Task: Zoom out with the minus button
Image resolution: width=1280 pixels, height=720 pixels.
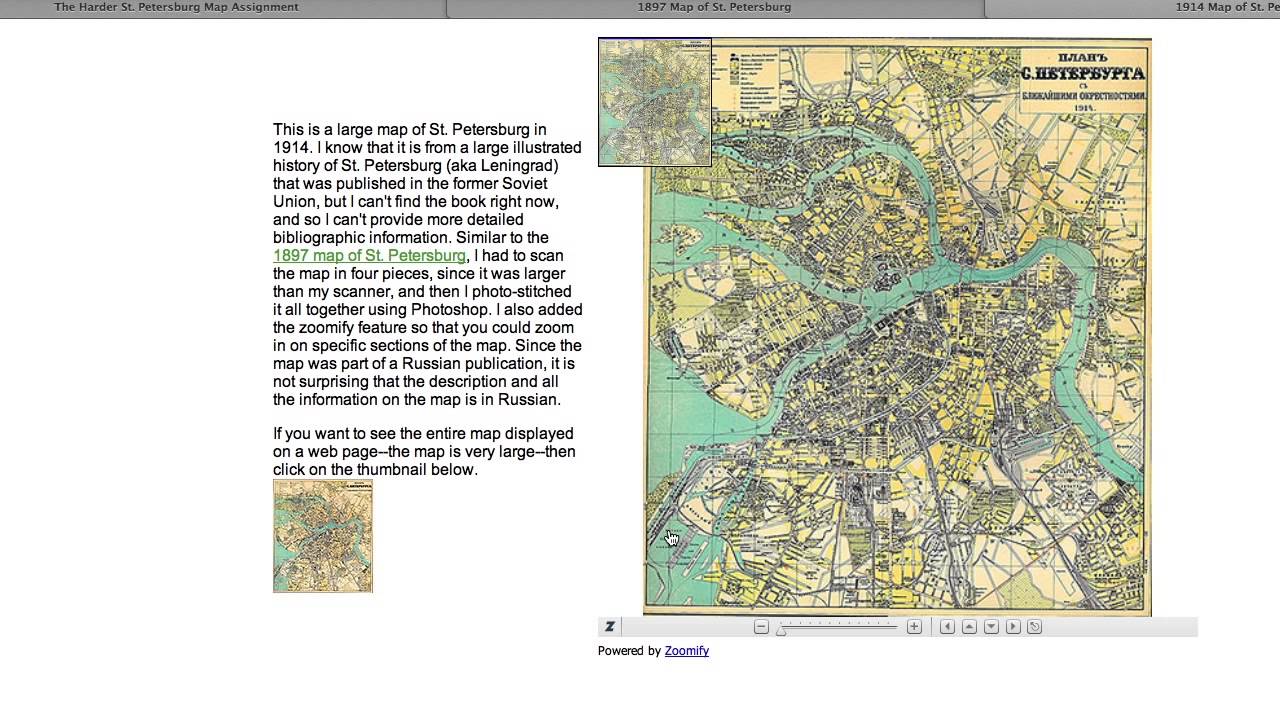Action: [x=761, y=627]
